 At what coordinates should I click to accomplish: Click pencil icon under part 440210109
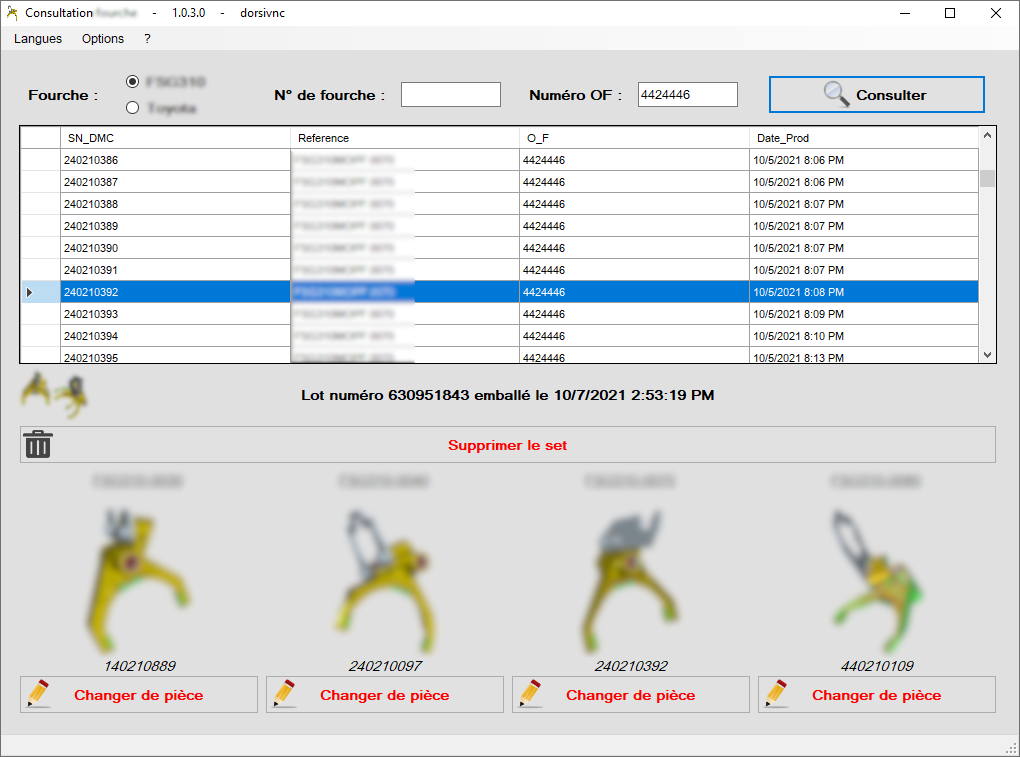777,694
